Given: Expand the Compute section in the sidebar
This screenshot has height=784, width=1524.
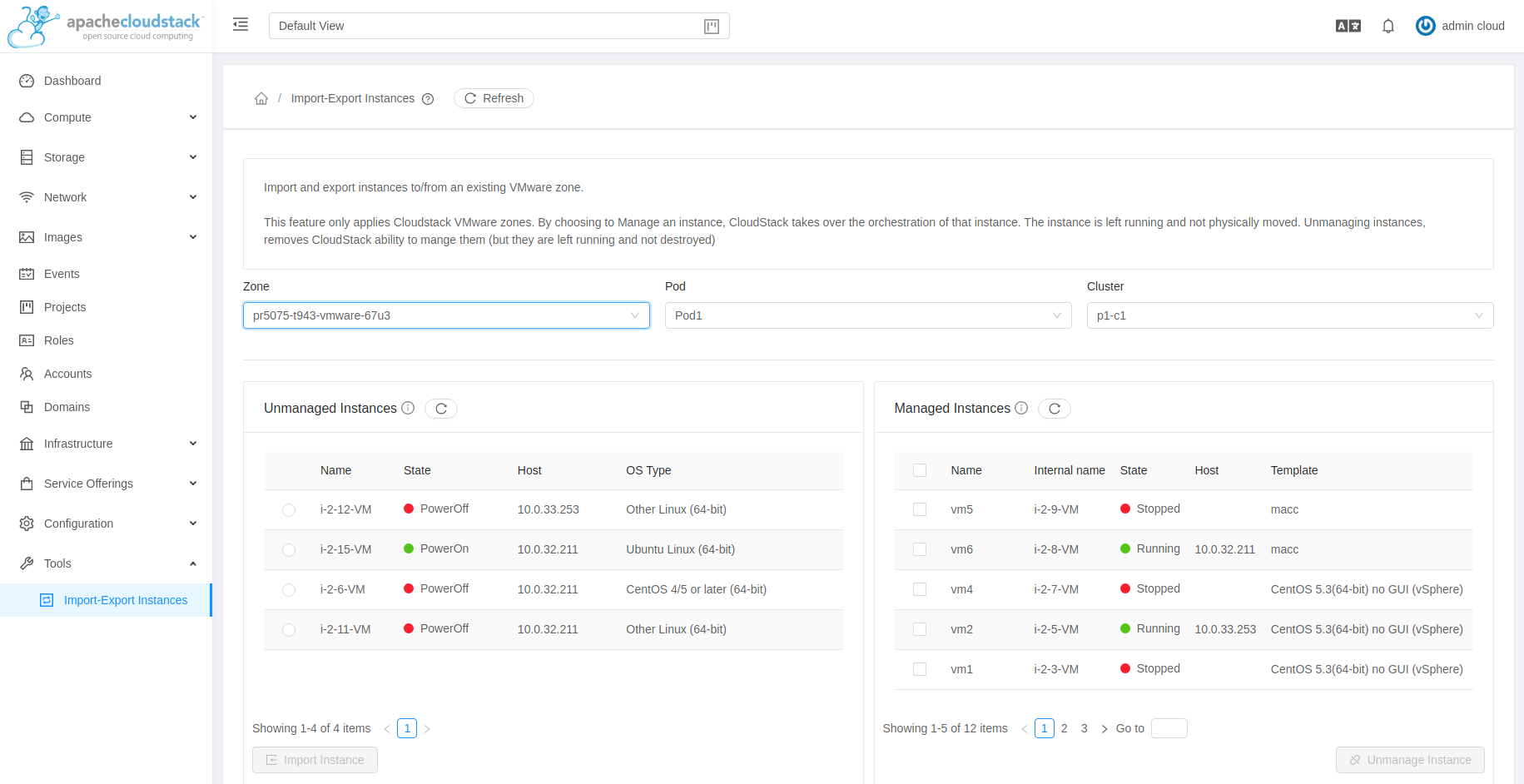Looking at the screenshot, I should pyautogui.click(x=106, y=117).
